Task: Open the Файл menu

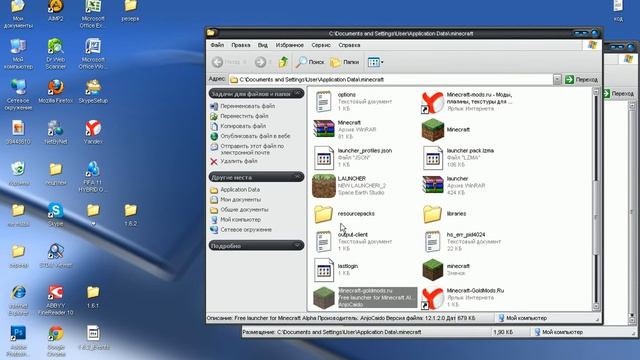Action: click(x=217, y=45)
